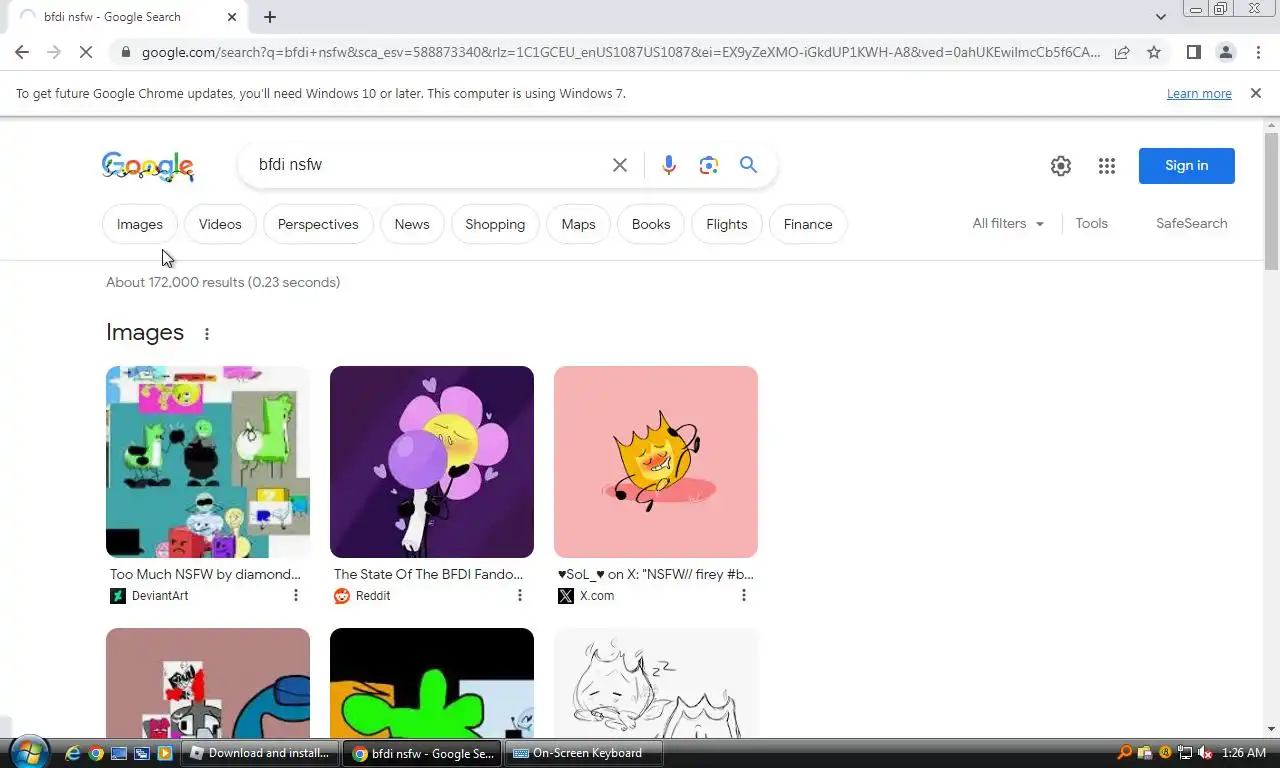
Task: Filter results by Images
Action: [140, 224]
